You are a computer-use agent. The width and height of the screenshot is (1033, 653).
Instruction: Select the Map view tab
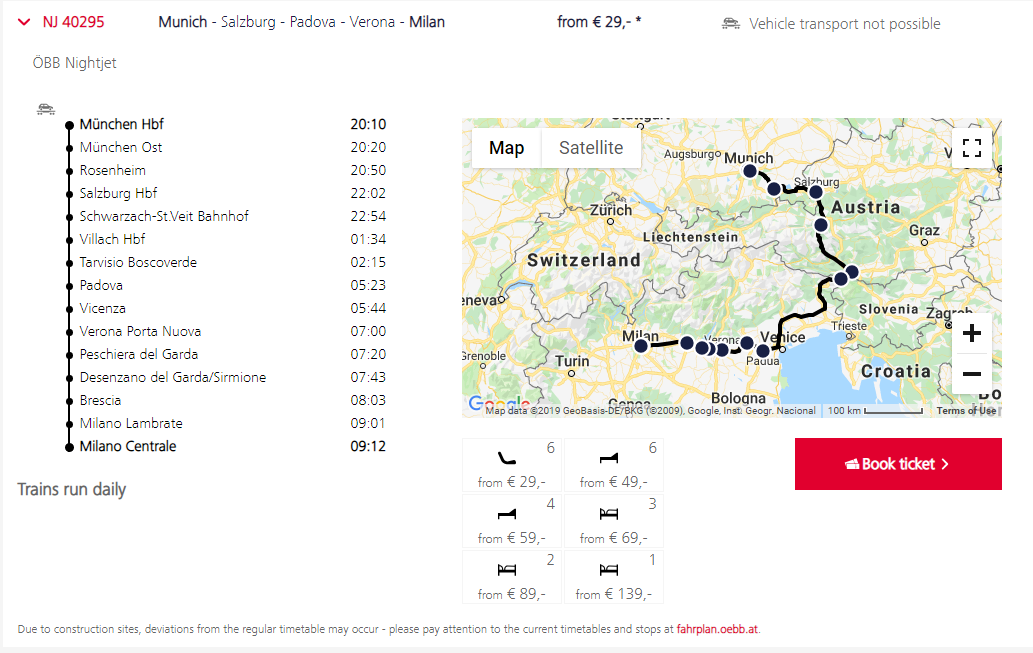click(506, 148)
